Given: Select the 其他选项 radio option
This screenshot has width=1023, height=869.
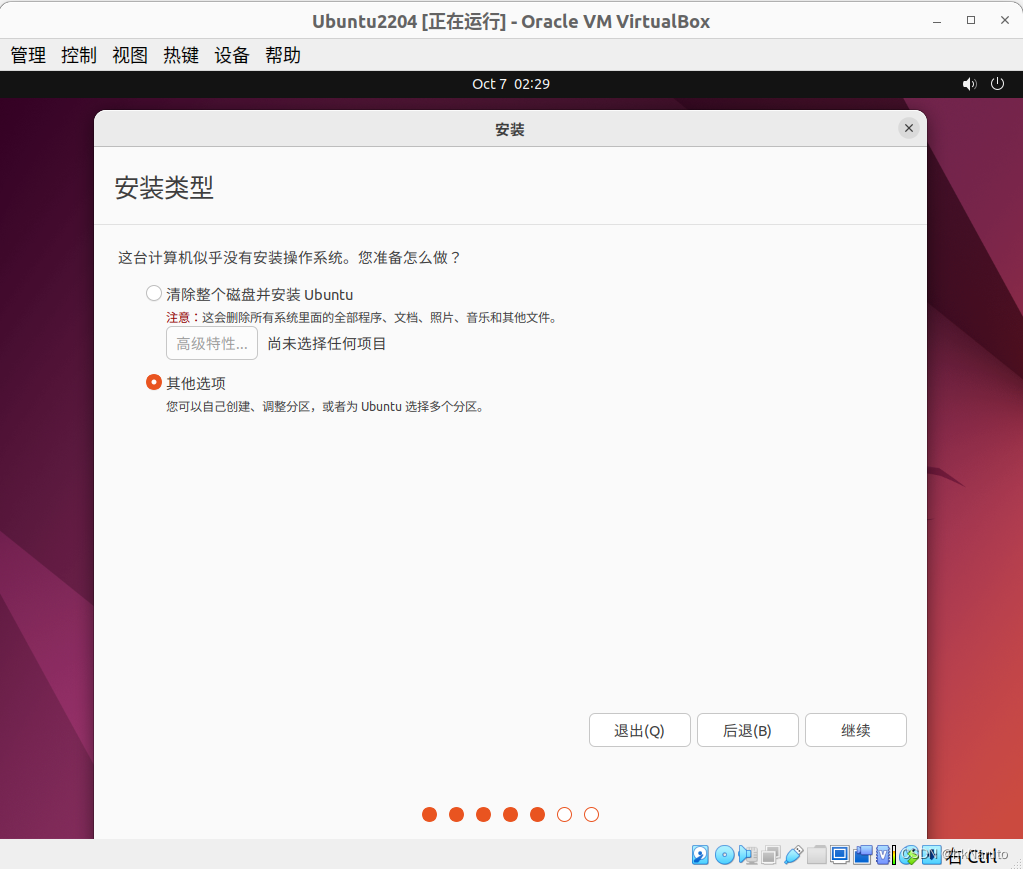Looking at the screenshot, I should coord(154,382).
